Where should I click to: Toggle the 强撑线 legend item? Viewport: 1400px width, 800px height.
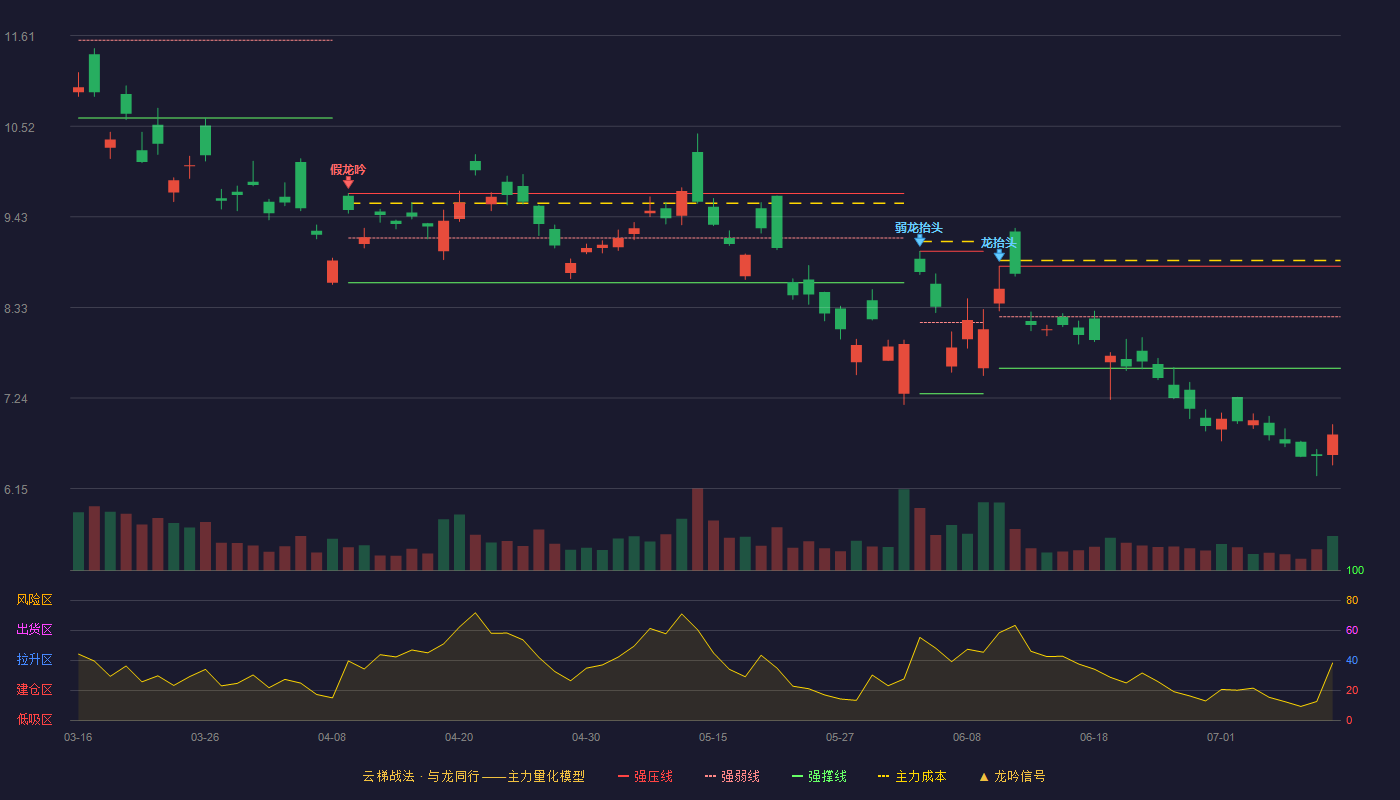(819, 776)
